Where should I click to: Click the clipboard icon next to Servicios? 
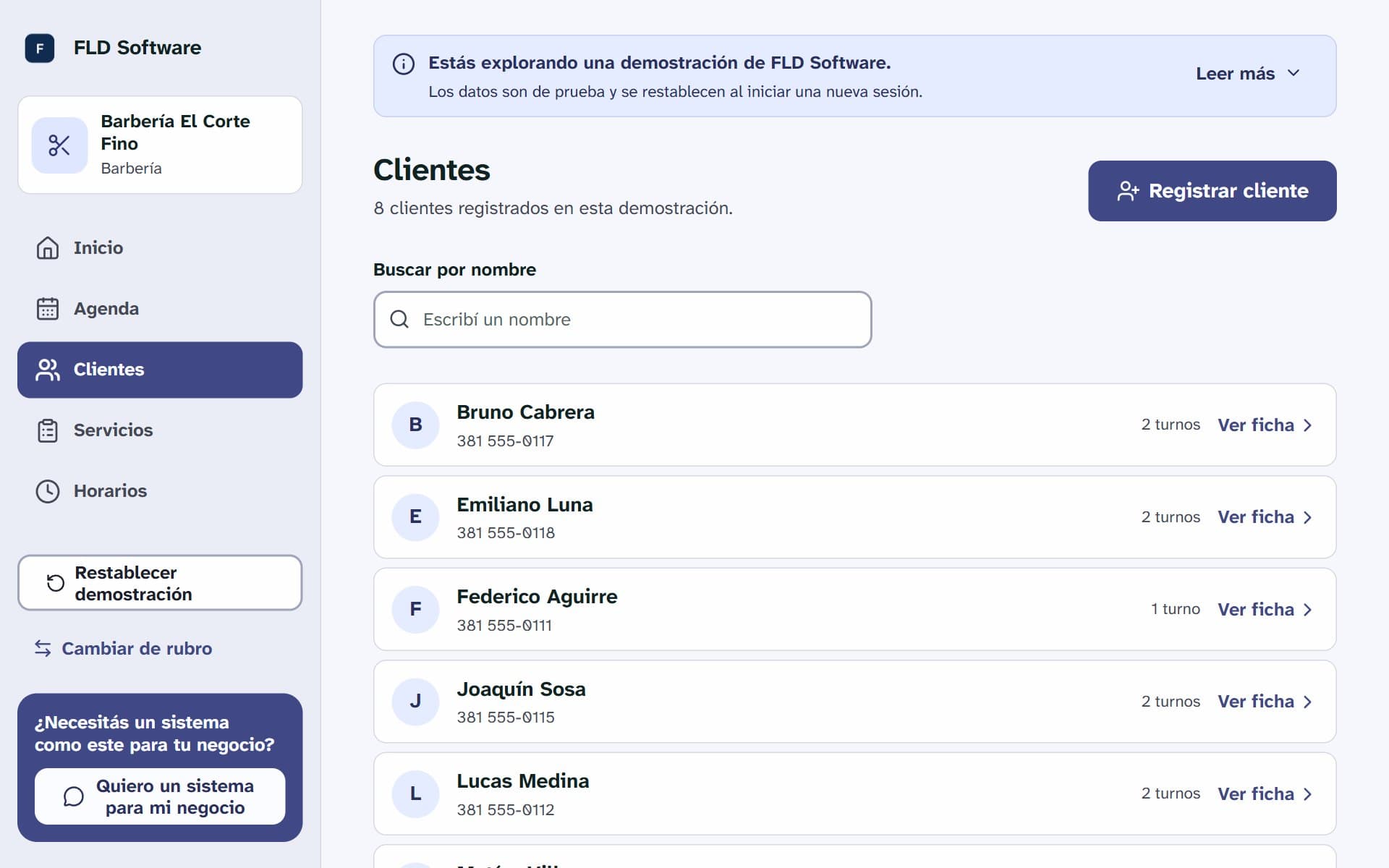point(48,430)
